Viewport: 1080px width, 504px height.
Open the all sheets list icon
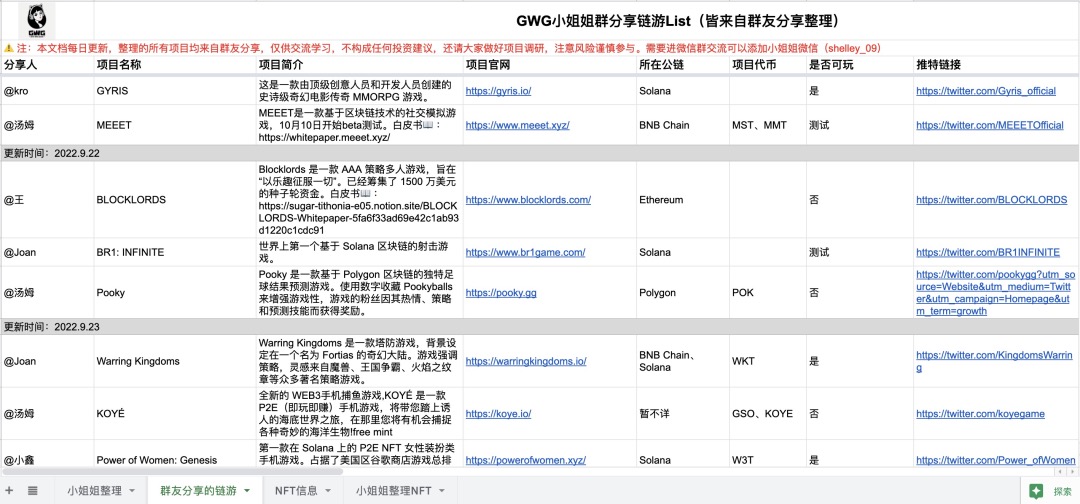pos(32,490)
